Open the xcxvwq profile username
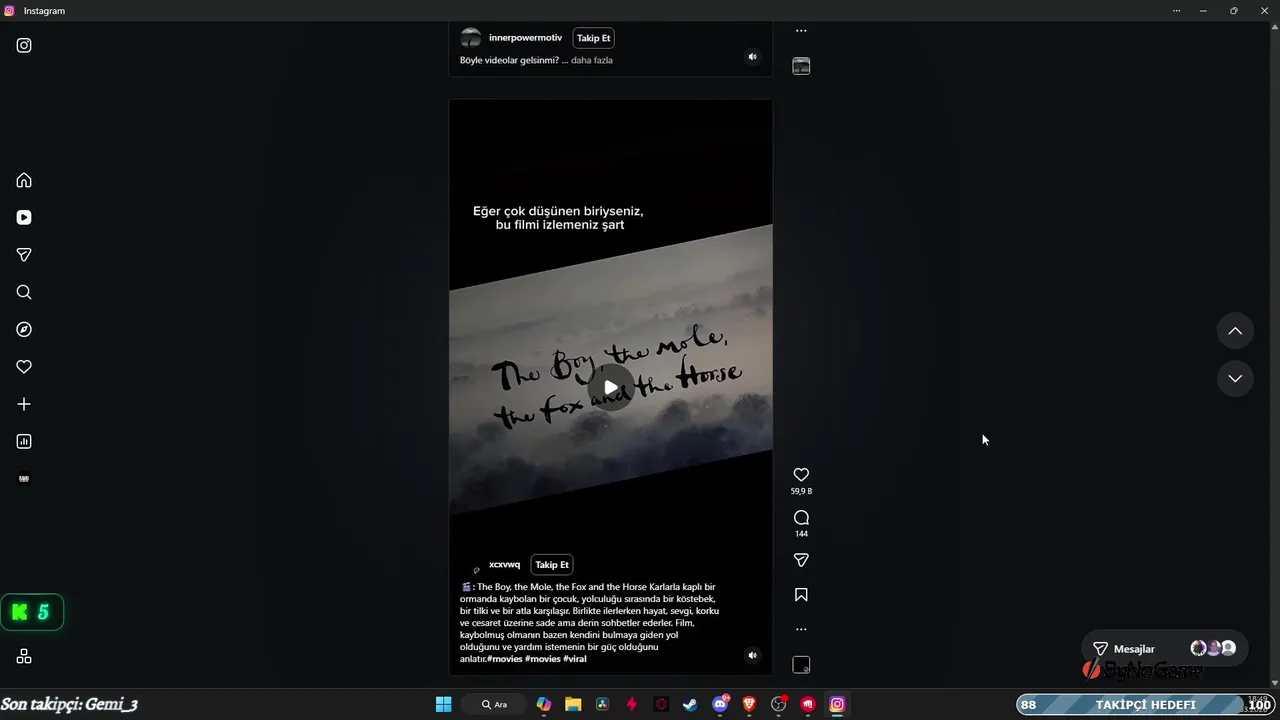The height and width of the screenshot is (720, 1280). (504, 565)
